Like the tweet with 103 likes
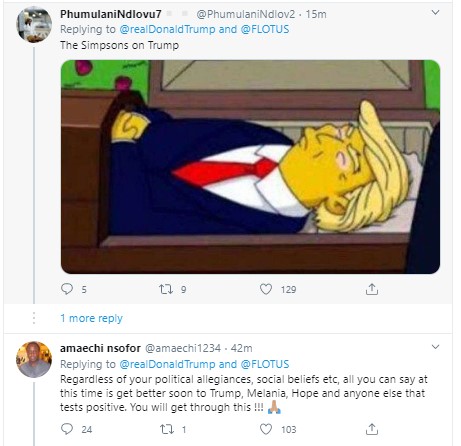461x446 pixels. coord(266,429)
